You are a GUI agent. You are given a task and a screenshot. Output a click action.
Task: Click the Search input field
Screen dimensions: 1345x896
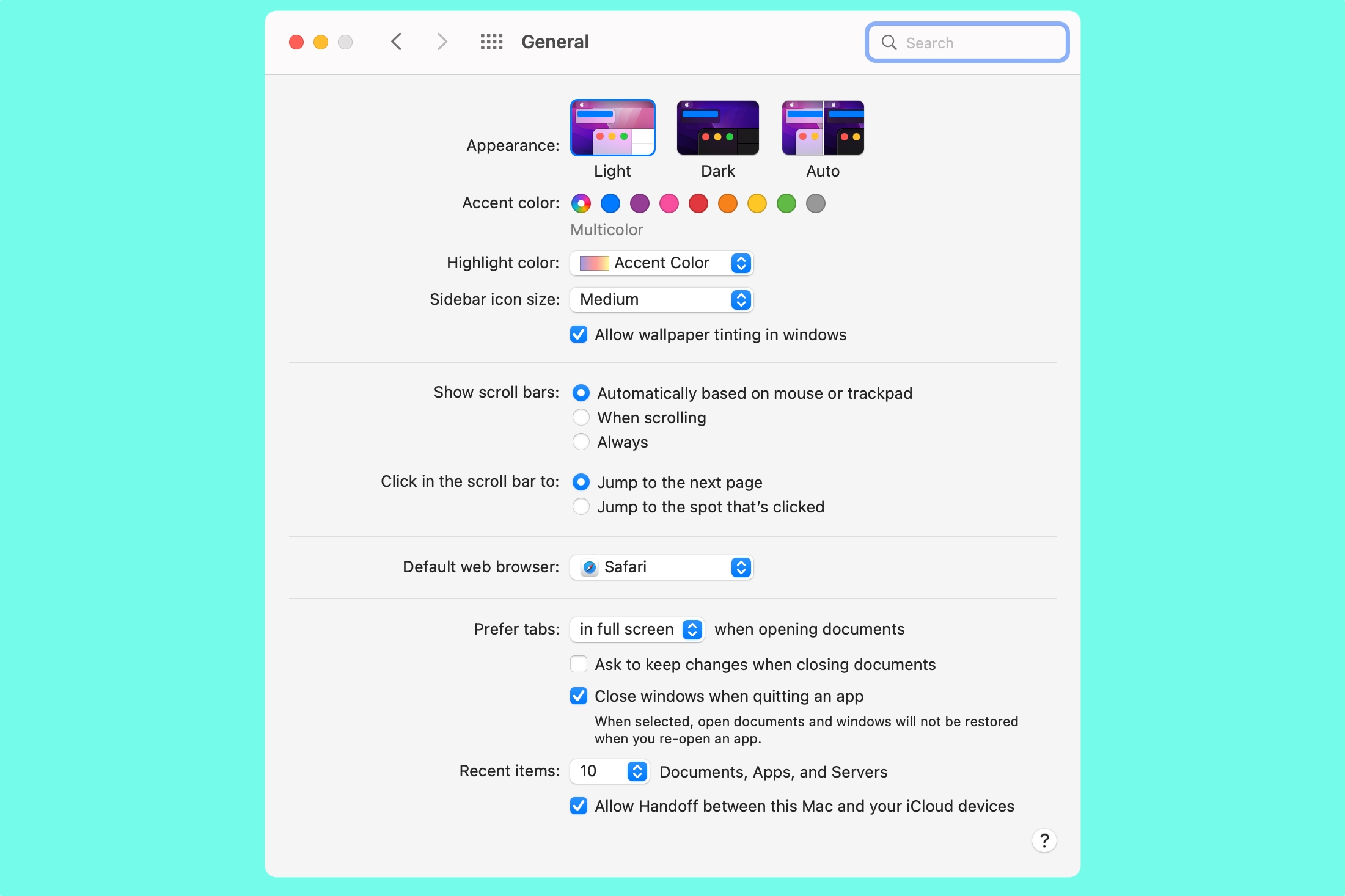pyautogui.click(x=967, y=42)
